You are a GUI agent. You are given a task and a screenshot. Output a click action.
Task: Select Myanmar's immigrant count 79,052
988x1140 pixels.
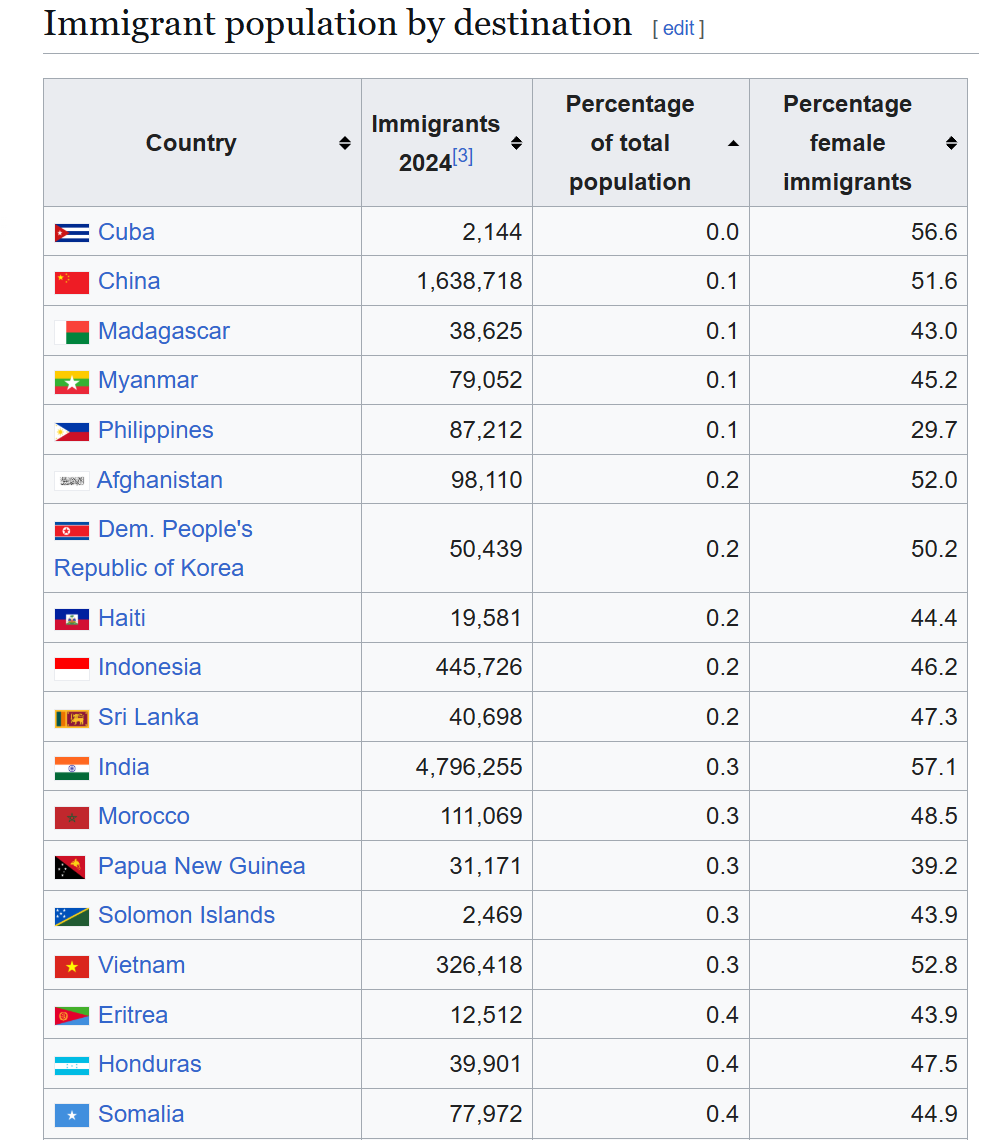click(x=486, y=380)
